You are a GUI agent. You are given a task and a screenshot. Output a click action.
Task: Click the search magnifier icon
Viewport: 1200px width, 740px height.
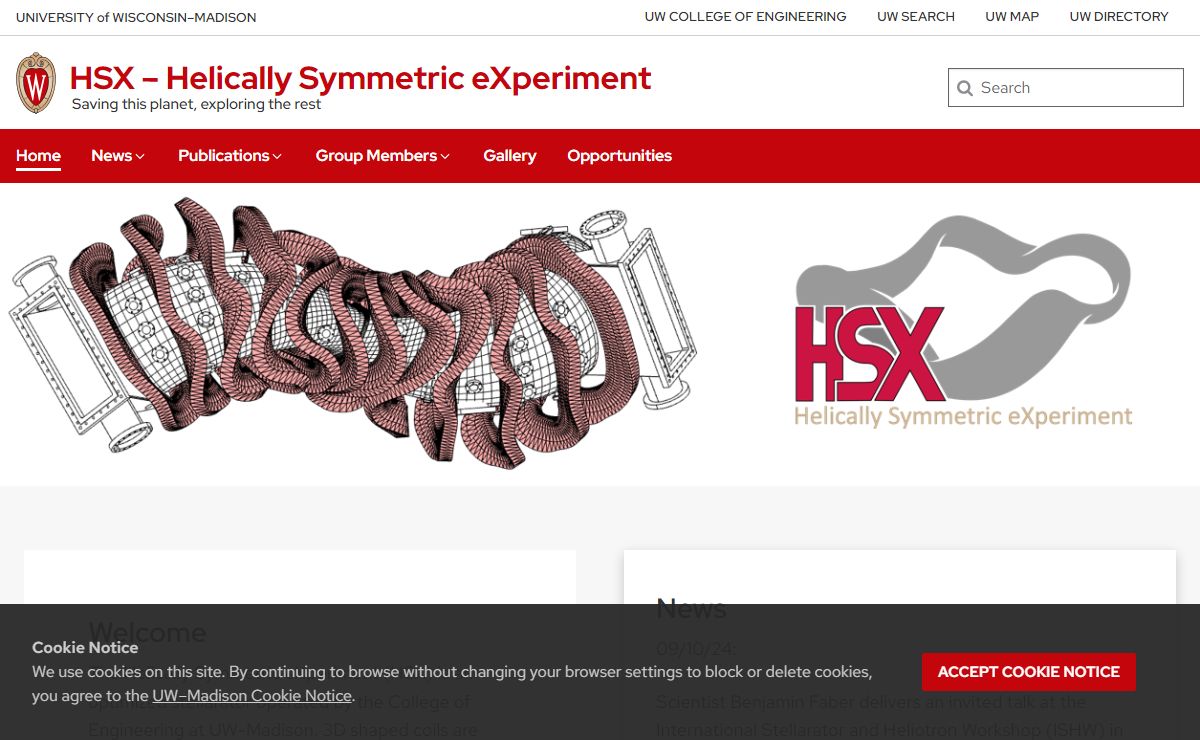coord(965,88)
